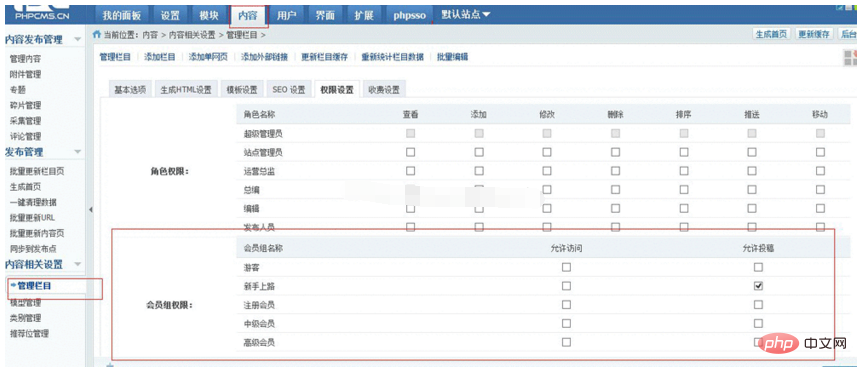Viewport: 857px width, 376px height.
Task: Open 评论管理 in the sidebar
Action: [25, 136]
